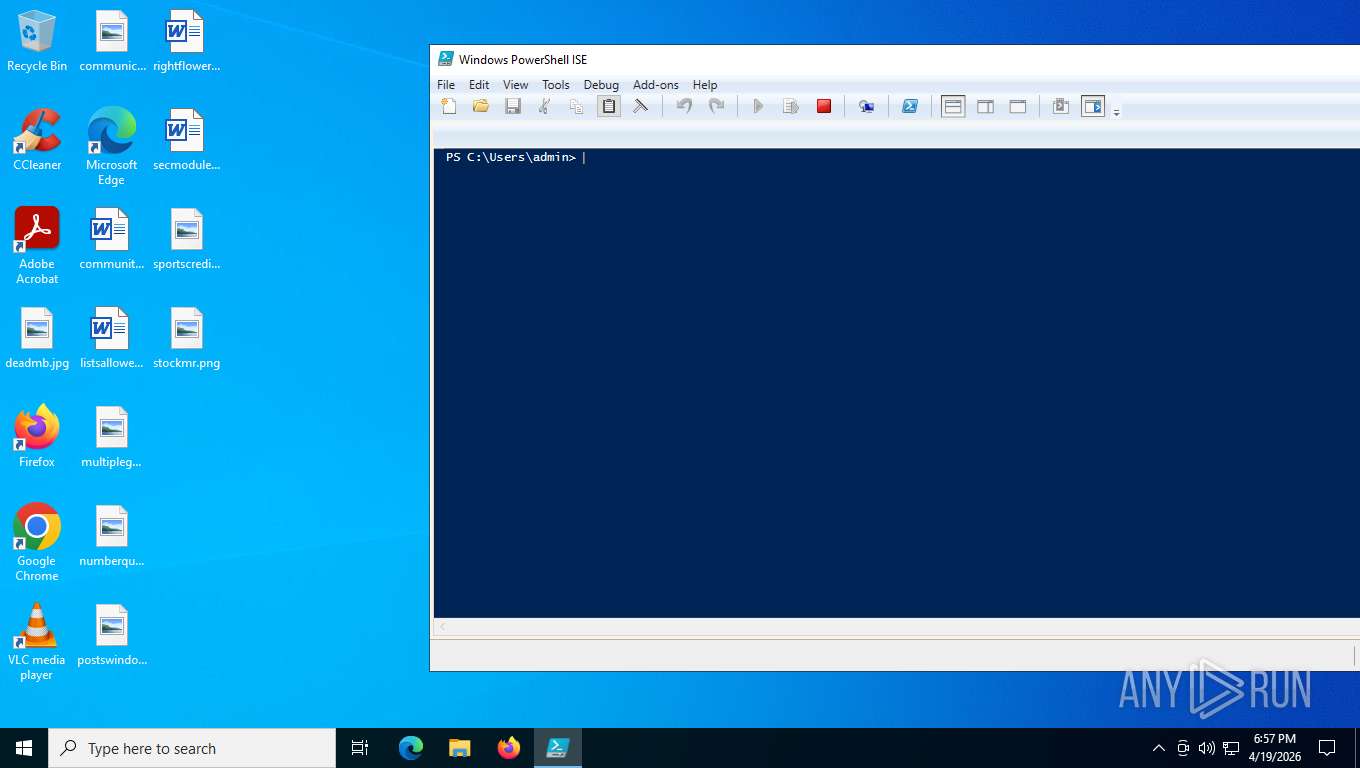1360x768 pixels.
Task: Select the communit Word document
Action: (111, 240)
